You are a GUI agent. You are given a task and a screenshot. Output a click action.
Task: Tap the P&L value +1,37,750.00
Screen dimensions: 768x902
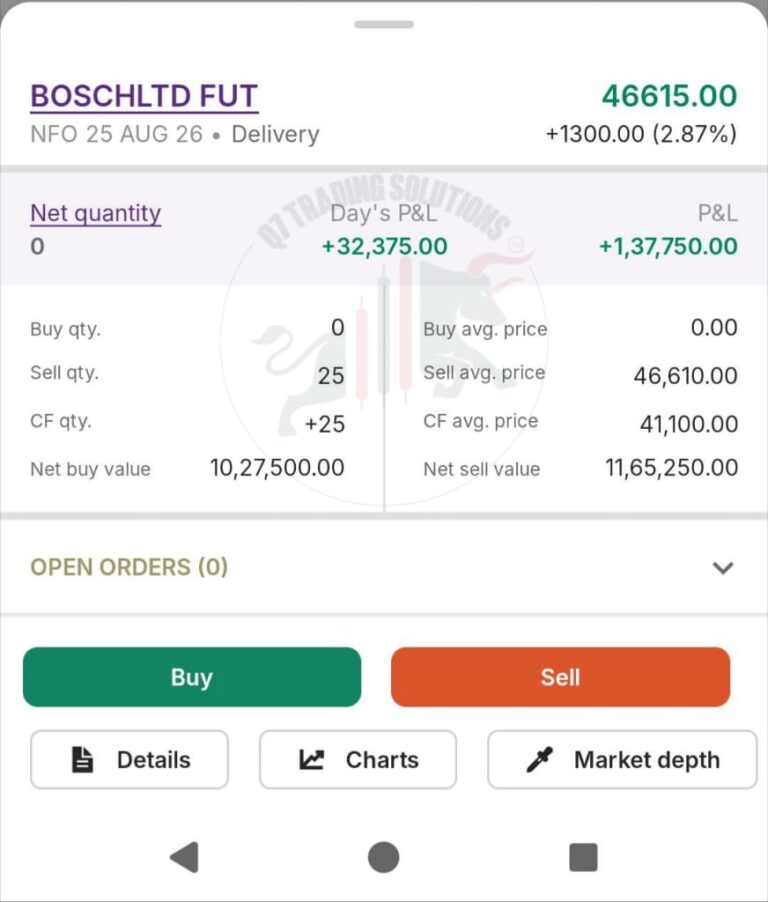coord(668,246)
